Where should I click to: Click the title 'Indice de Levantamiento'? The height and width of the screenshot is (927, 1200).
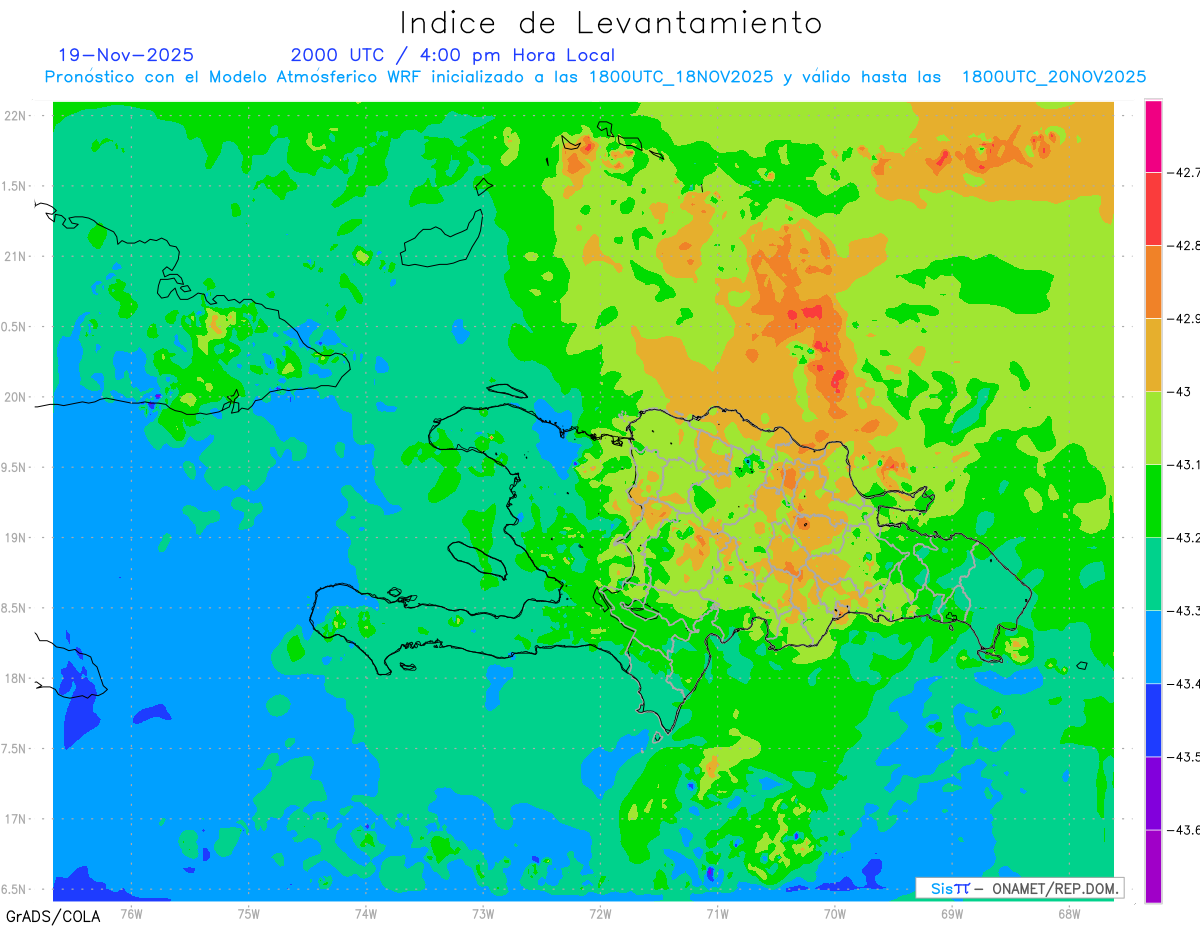611,23
